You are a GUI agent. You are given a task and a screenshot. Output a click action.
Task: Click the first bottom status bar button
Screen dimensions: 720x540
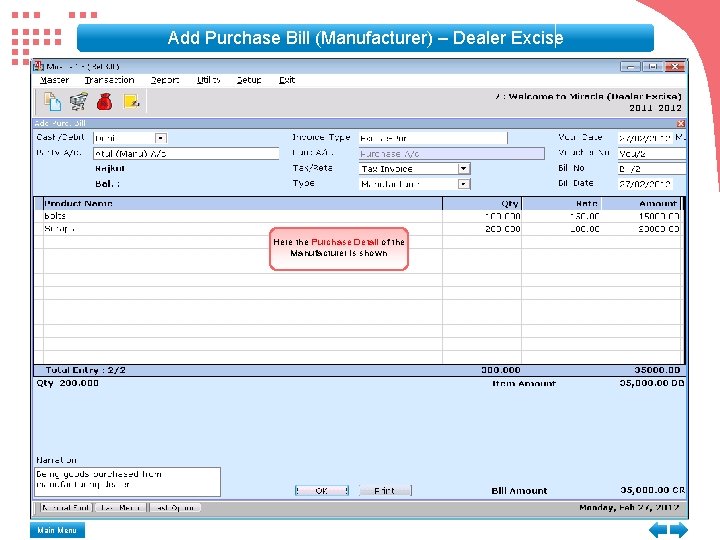[65, 507]
